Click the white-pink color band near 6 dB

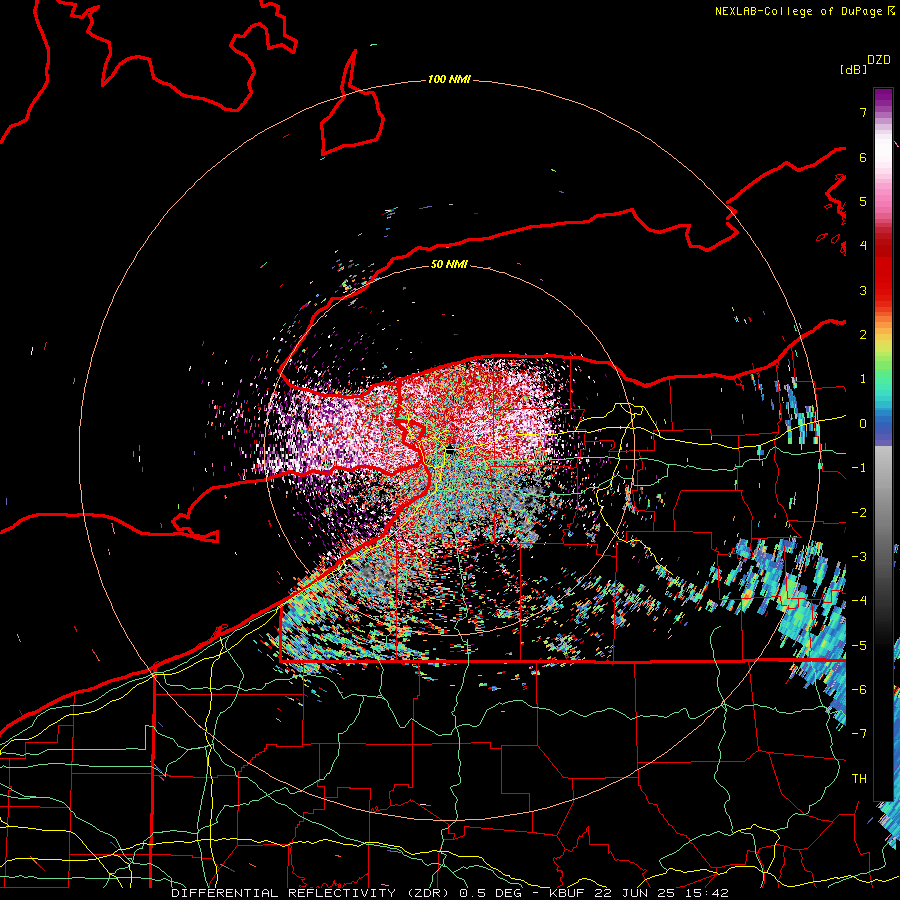(883, 157)
